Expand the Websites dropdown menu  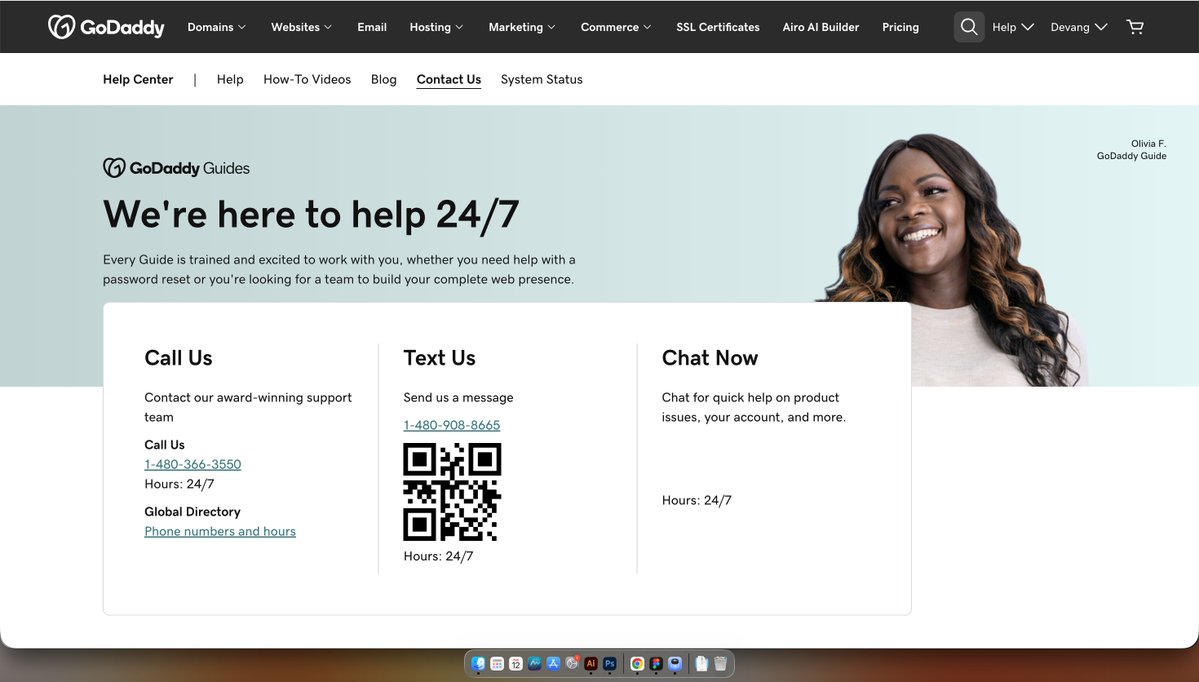[x=301, y=27]
